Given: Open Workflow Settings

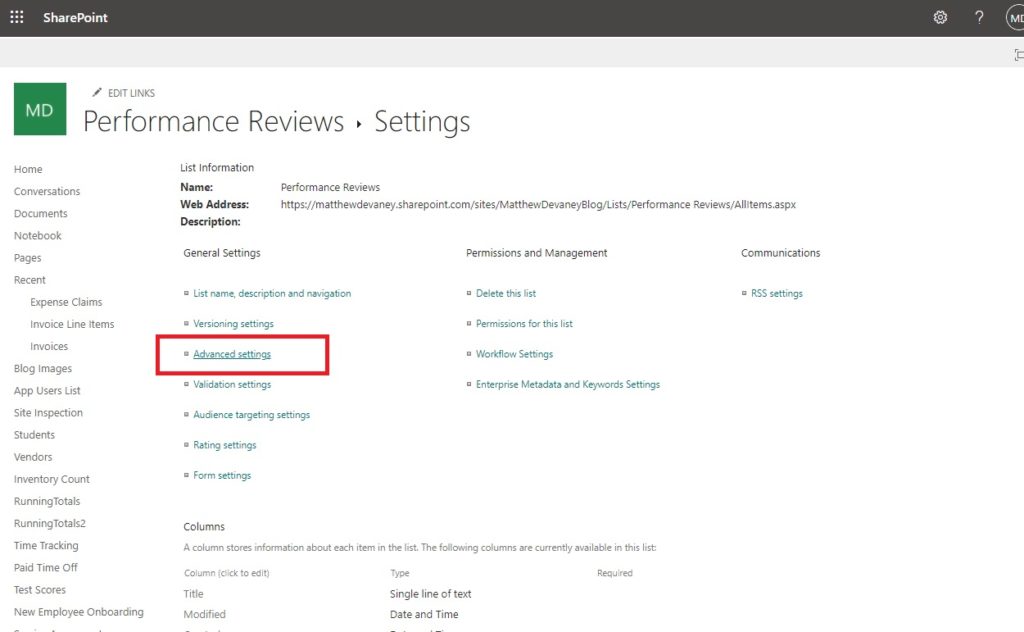Looking at the screenshot, I should pyautogui.click(x=514, y=354).
